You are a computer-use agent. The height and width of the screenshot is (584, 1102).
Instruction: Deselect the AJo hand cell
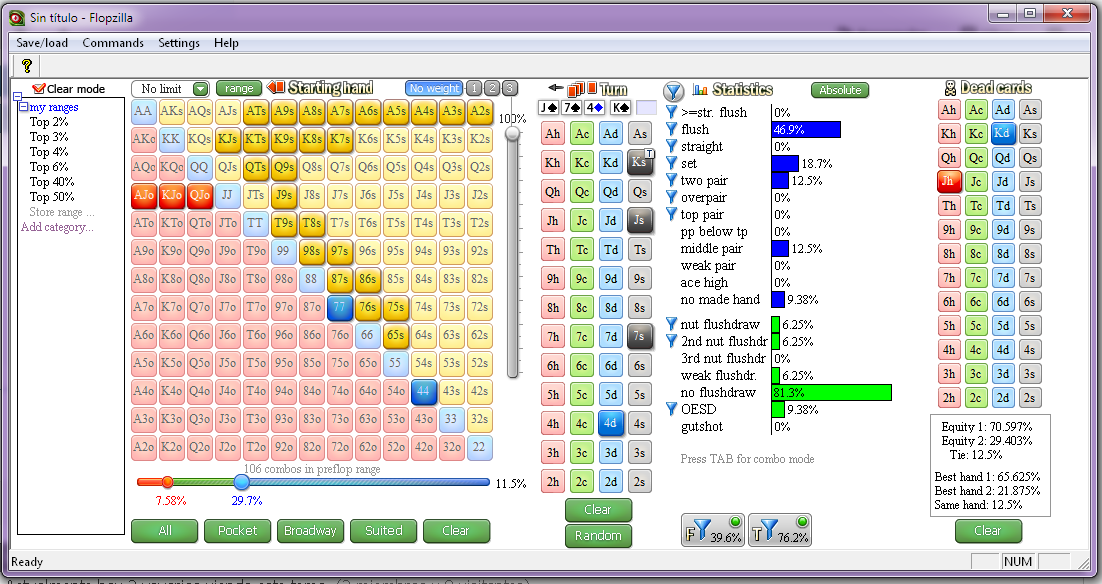(x=143, y=195)
